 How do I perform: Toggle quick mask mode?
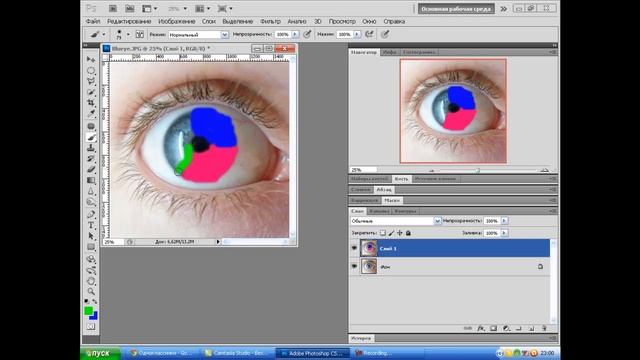(91, 327)
